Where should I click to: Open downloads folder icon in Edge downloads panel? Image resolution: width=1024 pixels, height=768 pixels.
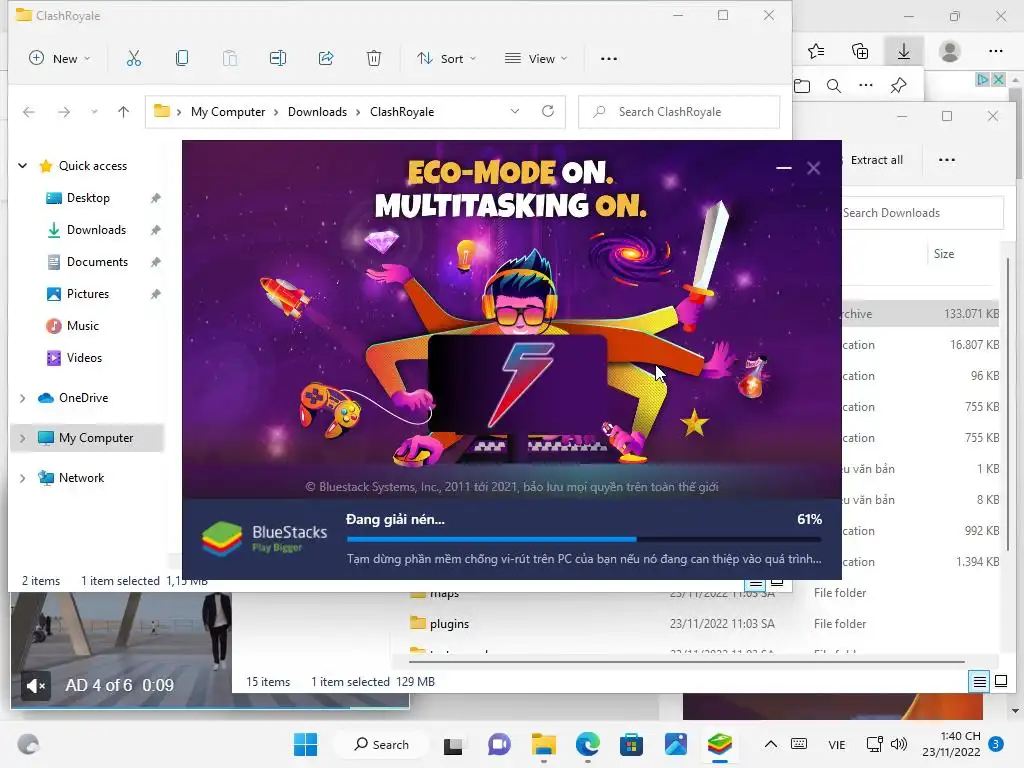tap(802, 86)
